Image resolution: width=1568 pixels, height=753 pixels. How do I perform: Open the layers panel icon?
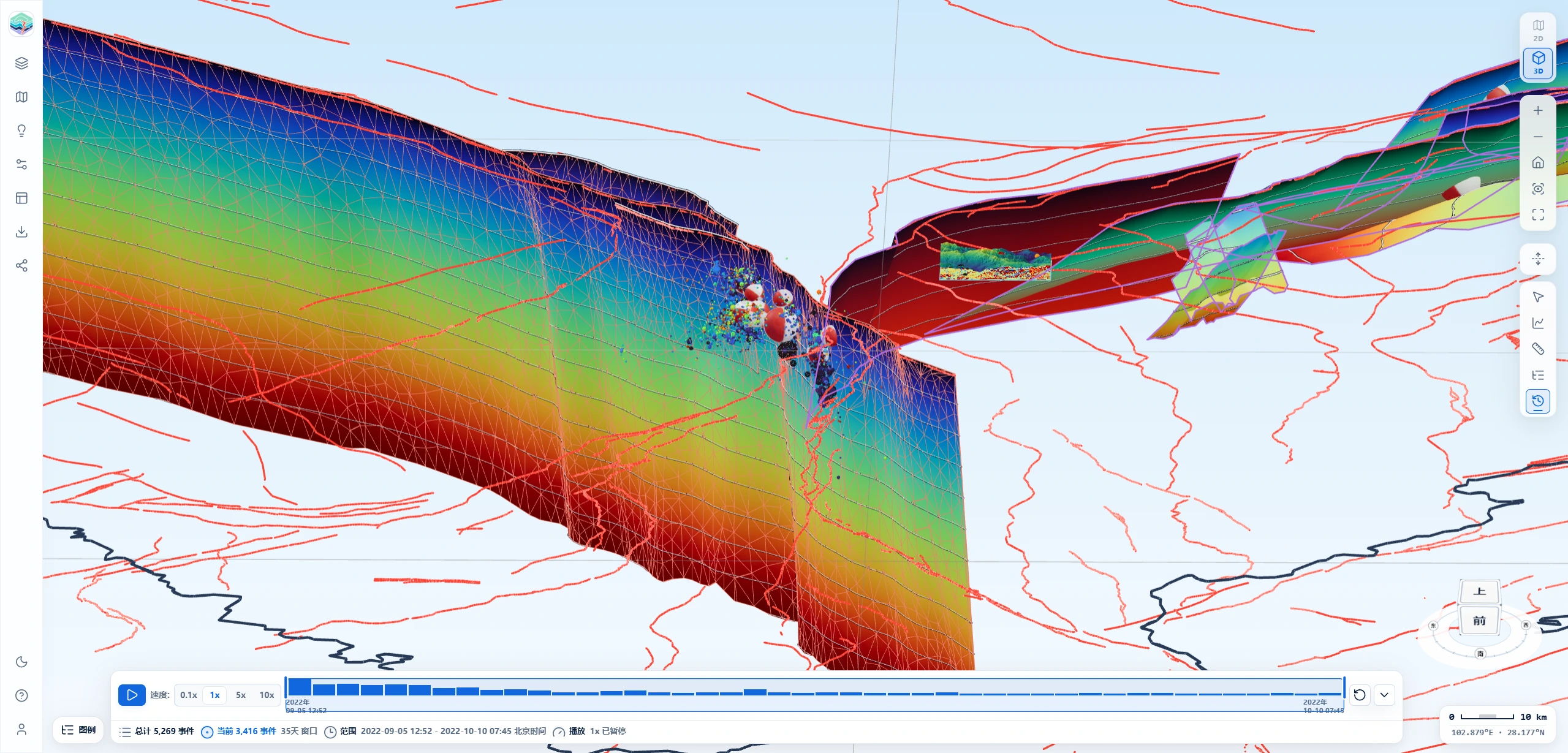[x=21, y=63]
